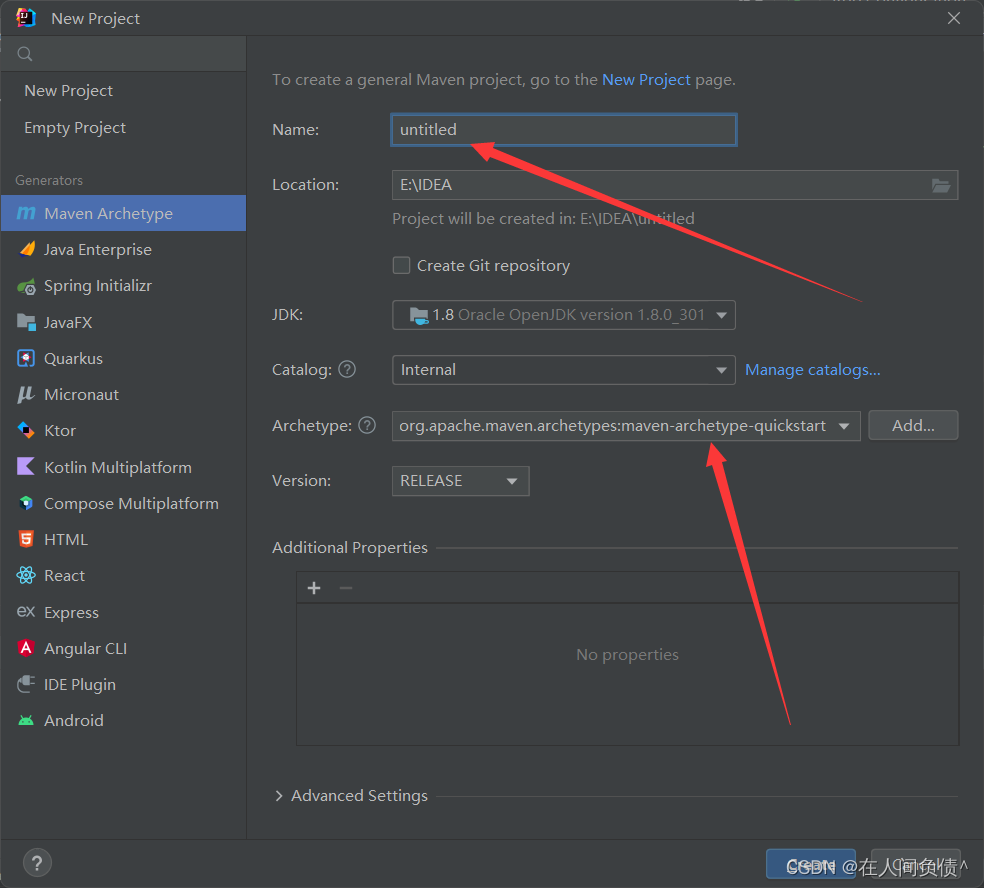Click the Spring Initializr icon
The image size is (984, 888).
pos(26,286)
